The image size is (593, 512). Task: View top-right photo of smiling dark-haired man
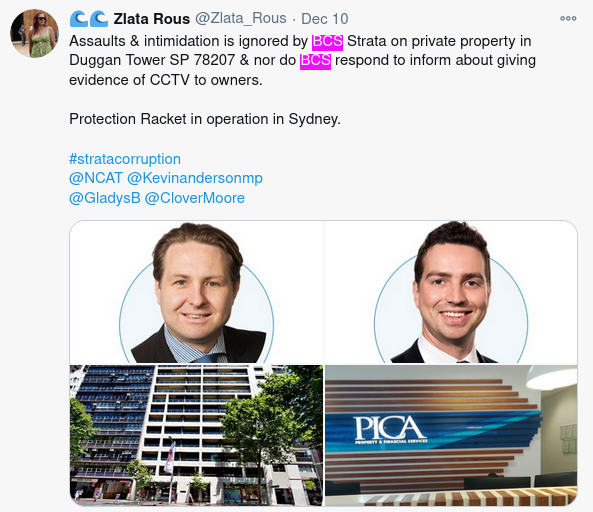(x=451, y=292)
